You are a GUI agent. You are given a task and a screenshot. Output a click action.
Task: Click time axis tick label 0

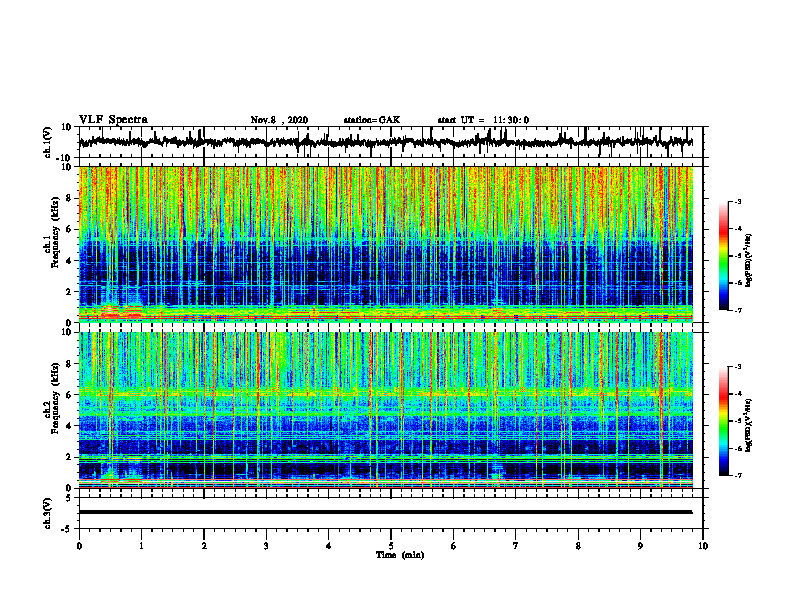[x=79, y=546]
